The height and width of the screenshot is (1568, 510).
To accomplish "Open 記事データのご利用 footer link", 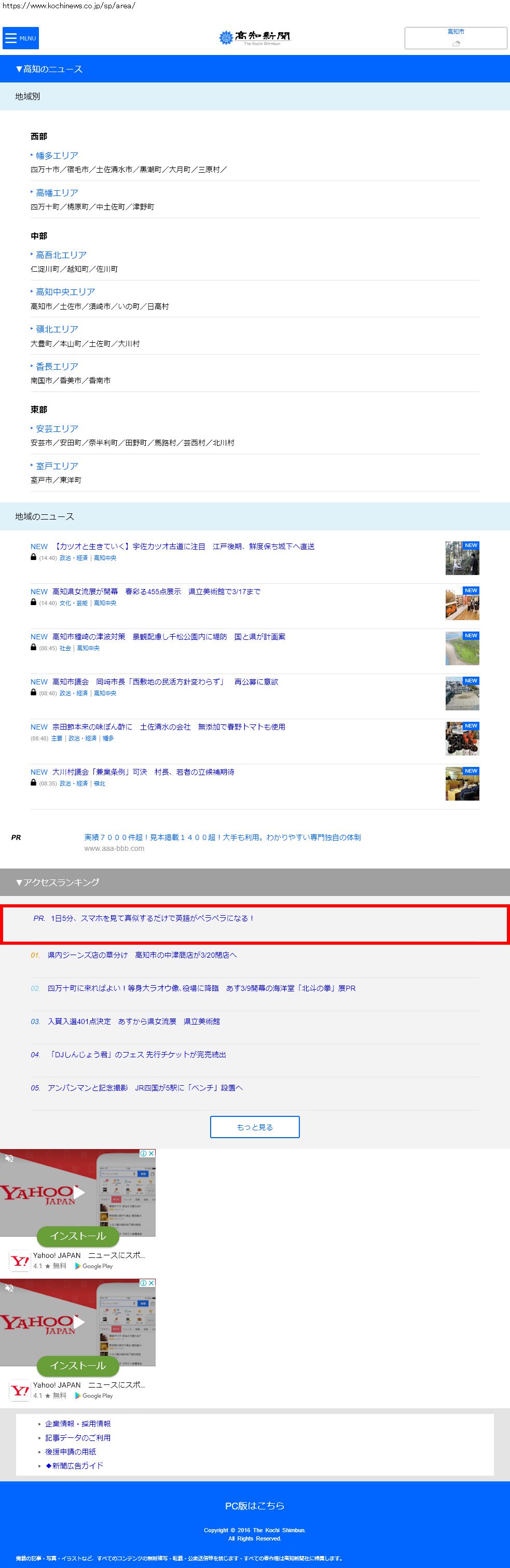I will tap(78, 1438).
